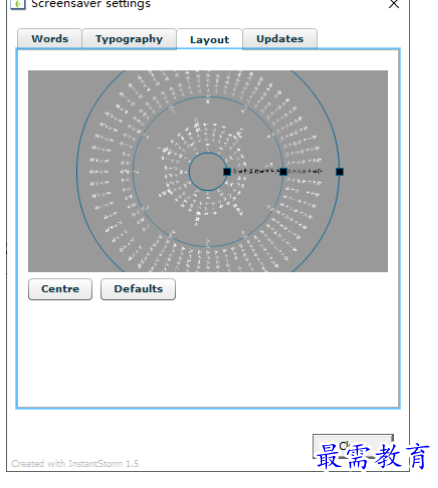438x488 pixels.
Task: Click the Screensaver settings title icon
Action: tap(18, 4)
